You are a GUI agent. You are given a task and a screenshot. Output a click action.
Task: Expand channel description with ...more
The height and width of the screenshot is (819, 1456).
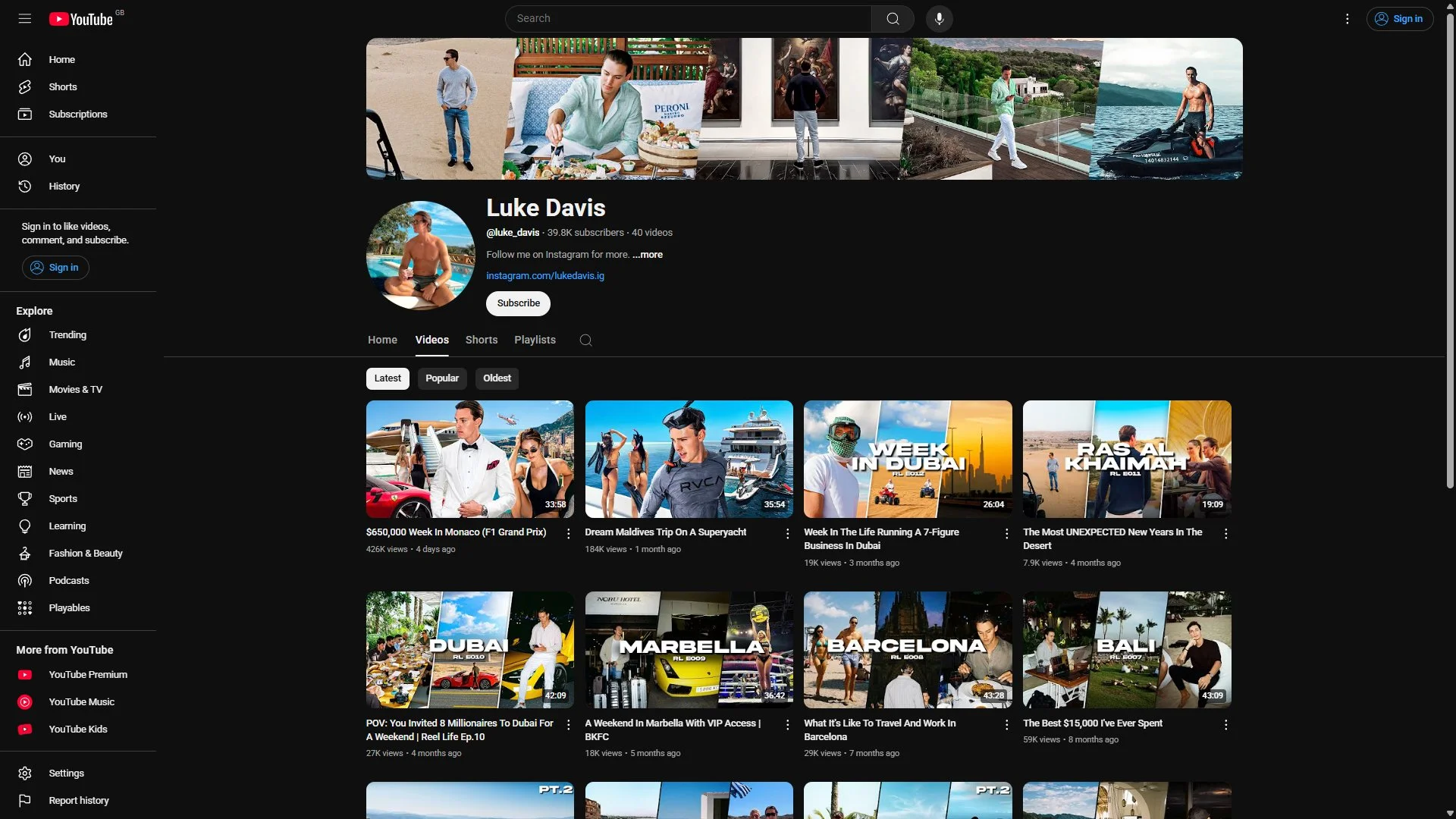648,255
